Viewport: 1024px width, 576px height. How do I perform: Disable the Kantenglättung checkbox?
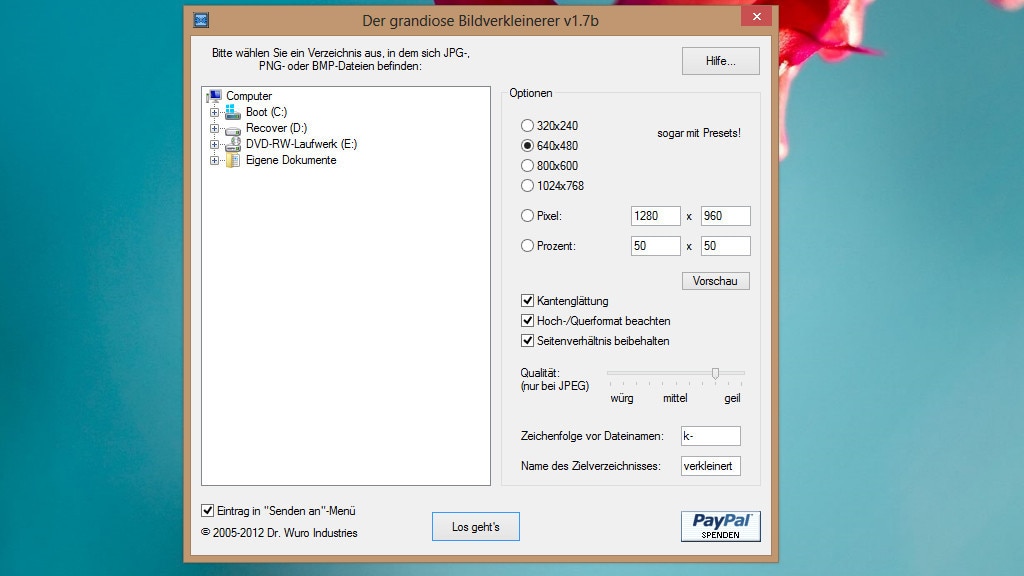pos(528,301)
